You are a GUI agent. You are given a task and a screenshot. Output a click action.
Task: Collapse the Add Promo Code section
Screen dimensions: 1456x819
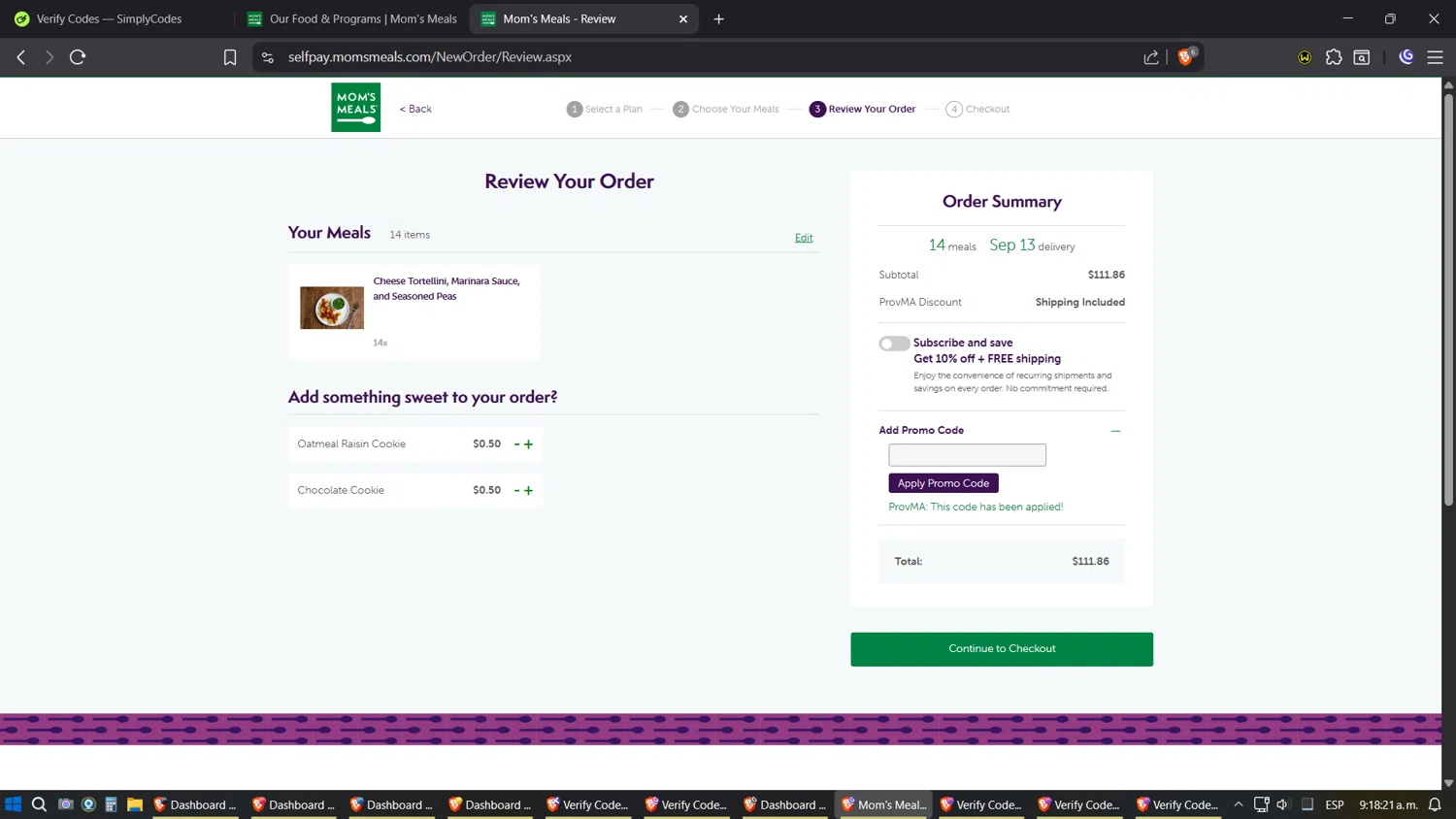1115,431
